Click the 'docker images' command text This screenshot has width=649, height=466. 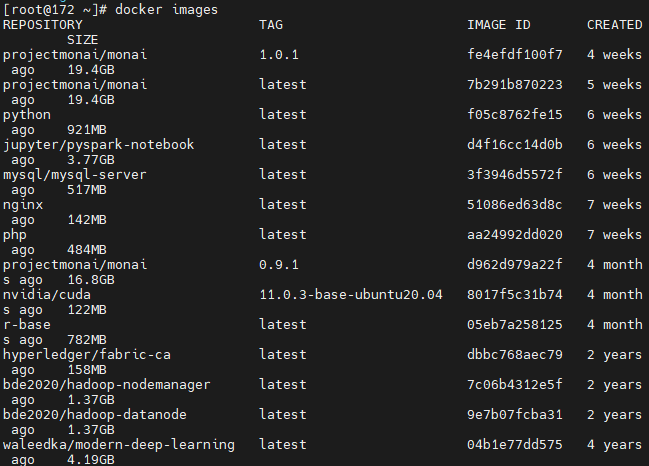(166, 10)
